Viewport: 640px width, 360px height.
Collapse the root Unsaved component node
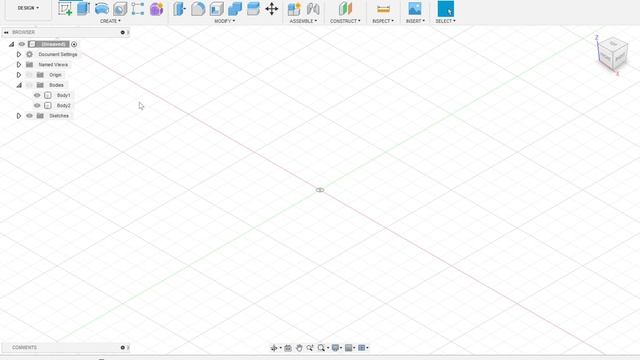point(11,44)
